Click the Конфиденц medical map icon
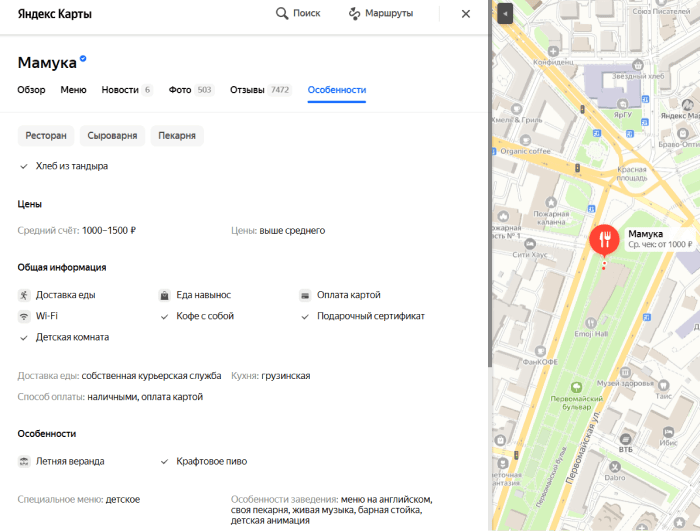Screen dimensions: 700x531 553,51
